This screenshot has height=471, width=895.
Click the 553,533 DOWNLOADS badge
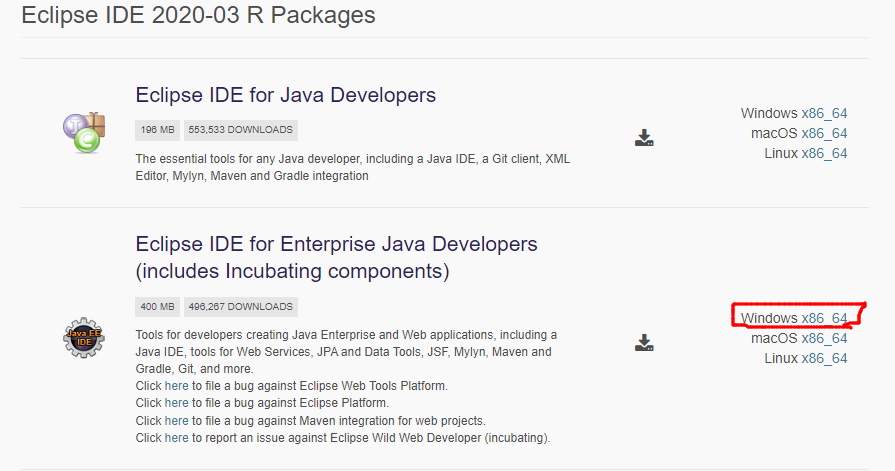[240, 130]
